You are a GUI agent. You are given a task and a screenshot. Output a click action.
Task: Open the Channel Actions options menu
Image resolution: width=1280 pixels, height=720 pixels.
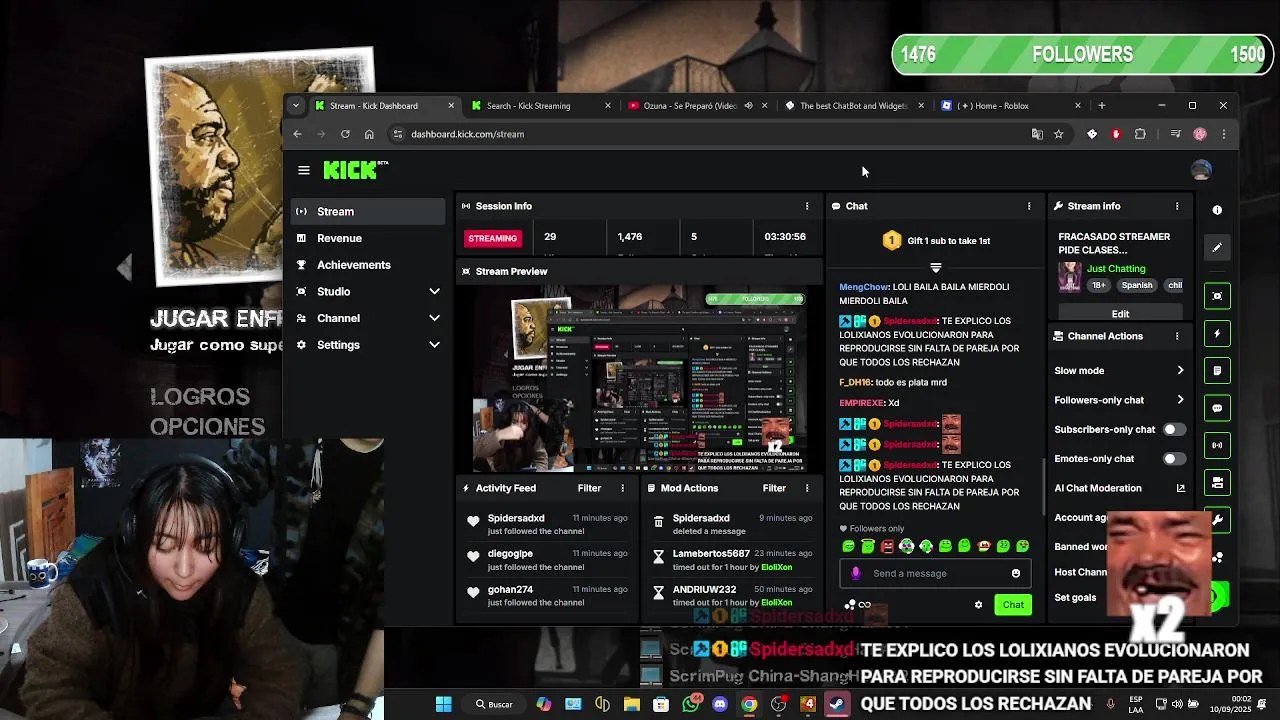point(1177,336)
